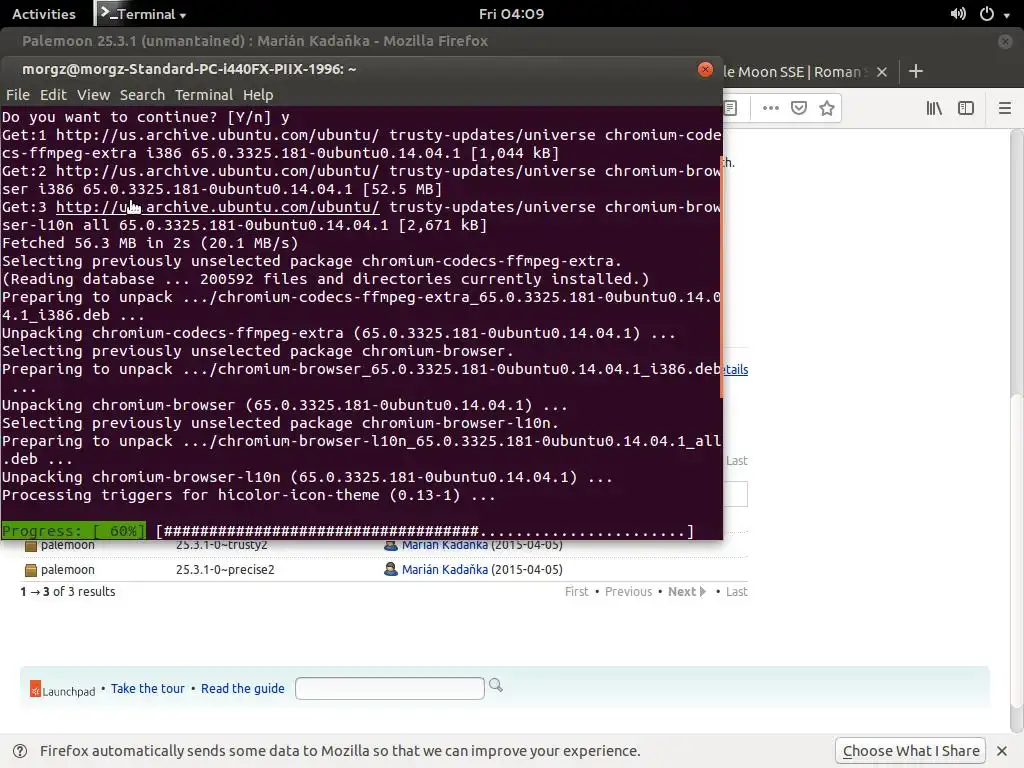The width and height of the screenshot is (1024, 768).
Task: Click archive.ubuntu.com link in Get:3 line
Action: click(x=217, y=207)
